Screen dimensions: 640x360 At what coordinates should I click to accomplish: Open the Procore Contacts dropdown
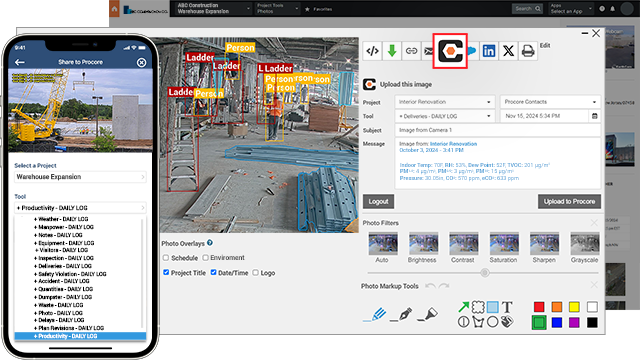click(550, 102)
